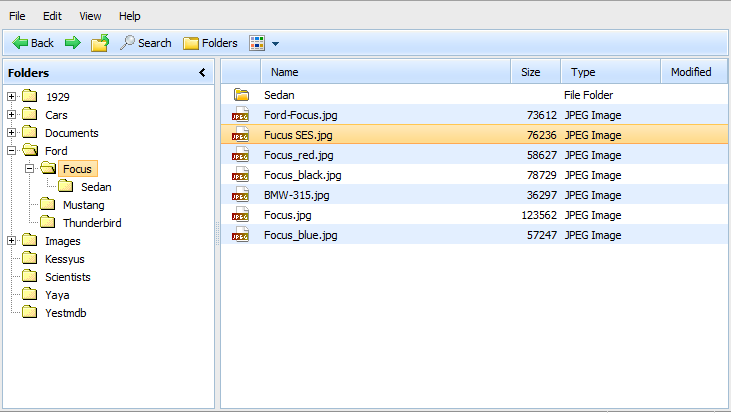This screenshot has height=413, width=731.
Task: Click JPEG icon for Focus_red.jpg
Action: point(241,154)
